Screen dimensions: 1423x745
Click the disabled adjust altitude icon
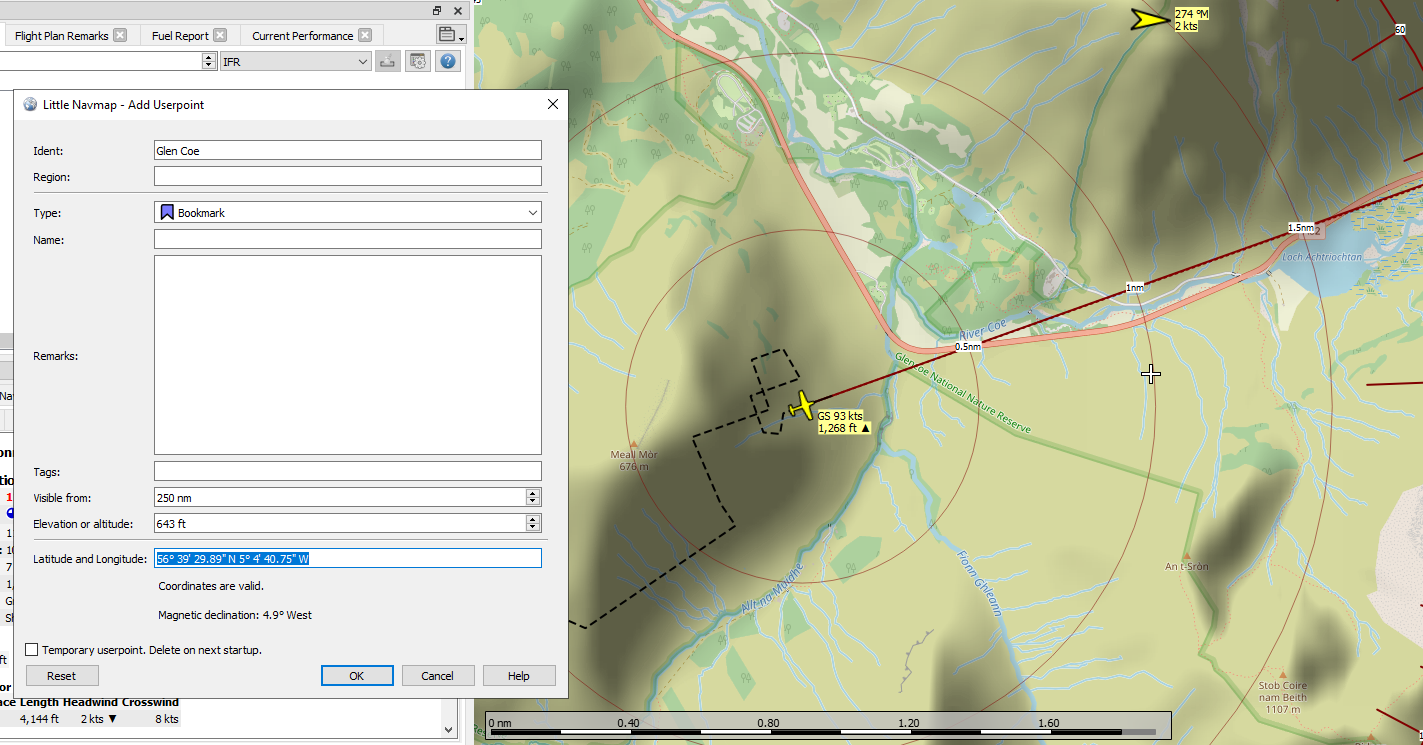pos(387,62)
